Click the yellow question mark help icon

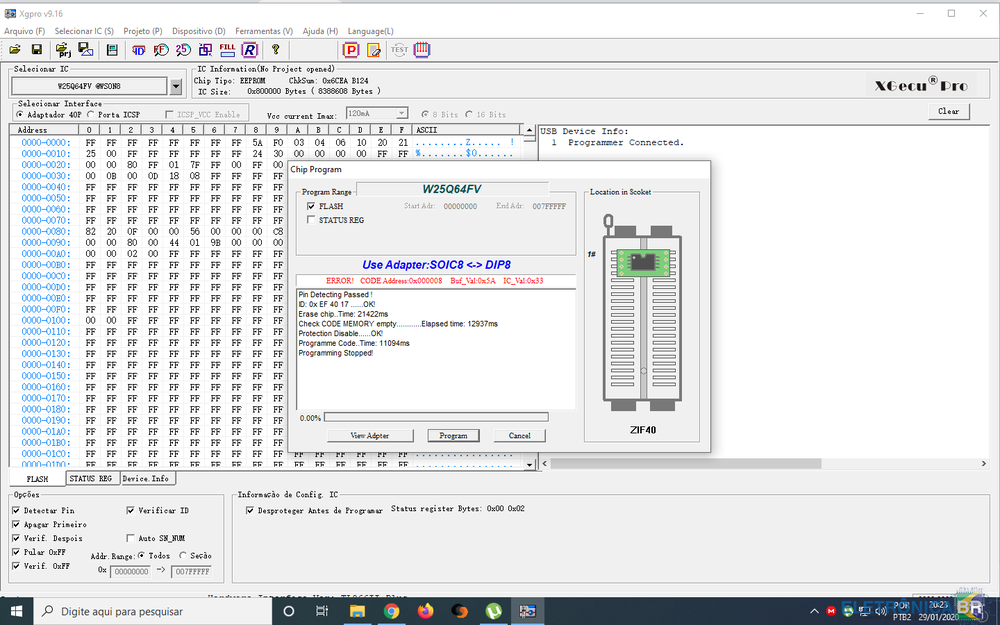[276, 49]
